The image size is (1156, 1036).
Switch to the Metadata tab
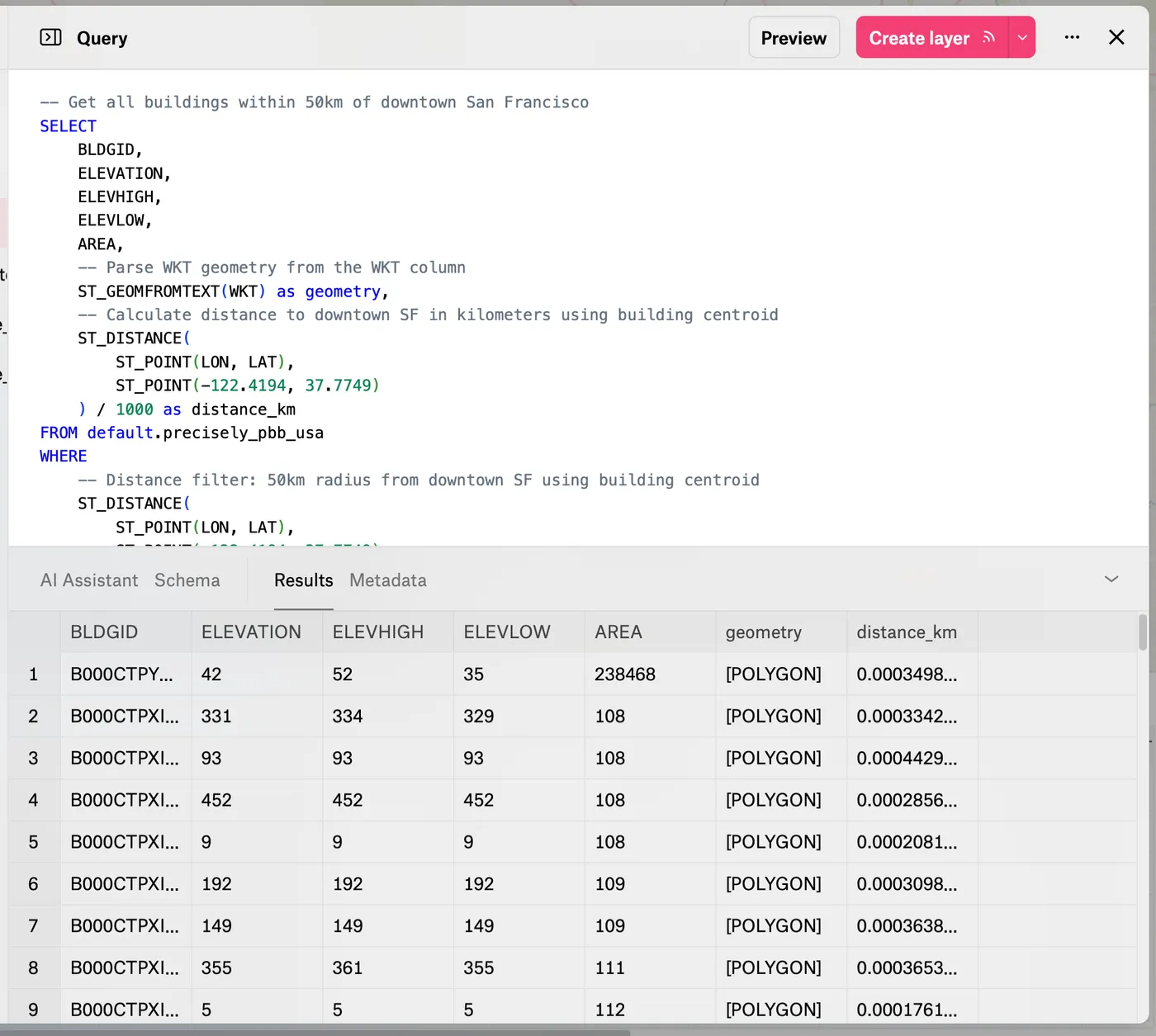pos(388,580)
